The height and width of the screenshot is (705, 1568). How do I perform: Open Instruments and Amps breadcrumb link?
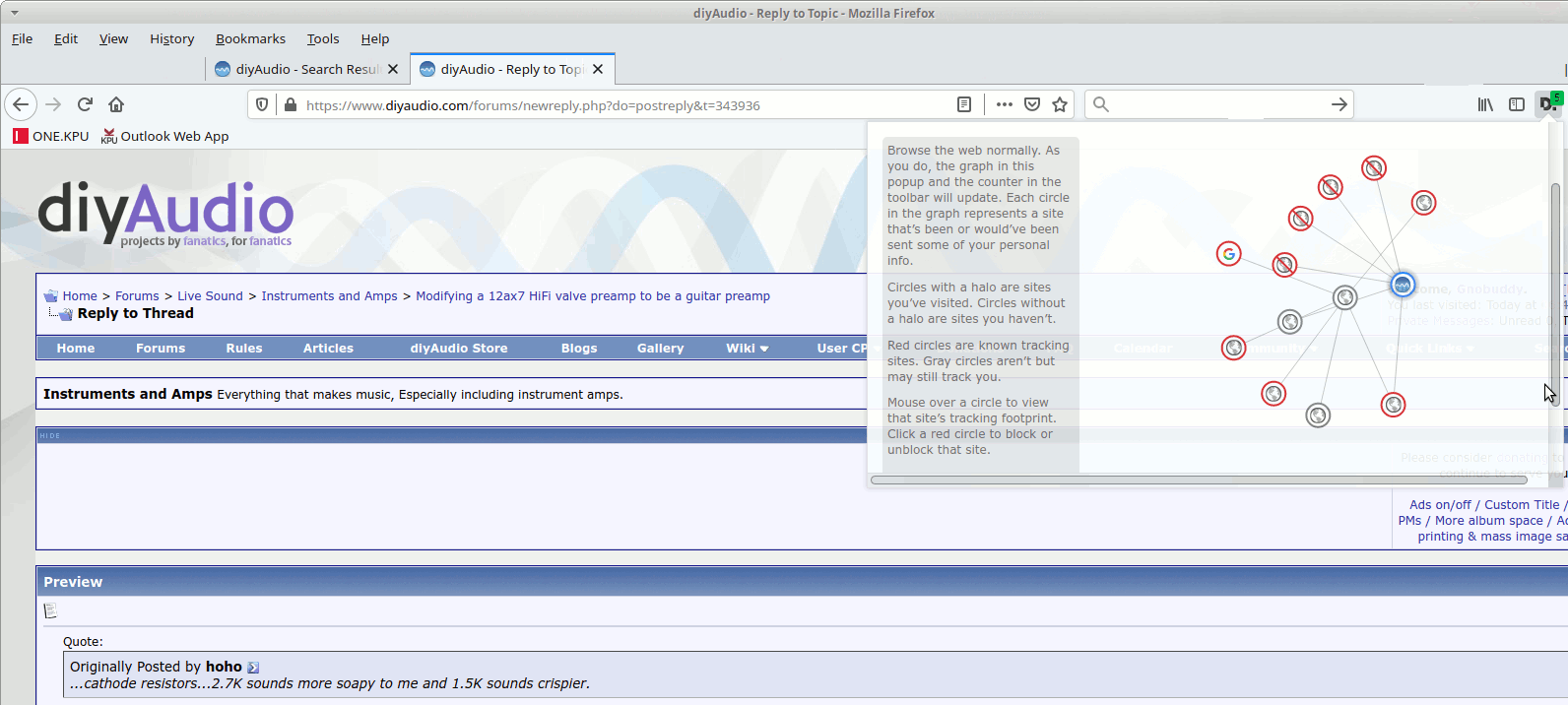[329, 296]
